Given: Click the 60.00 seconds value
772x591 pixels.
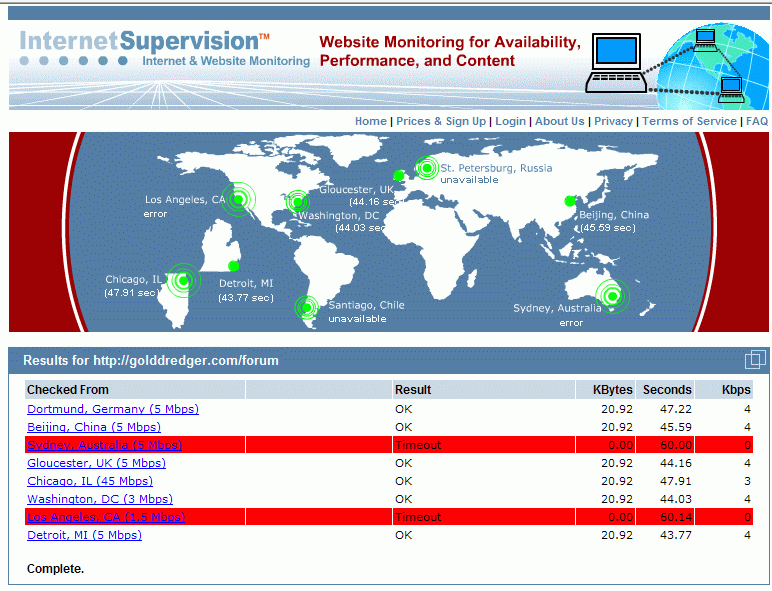Looking at the screenshot, I should (x=676, y=445).
